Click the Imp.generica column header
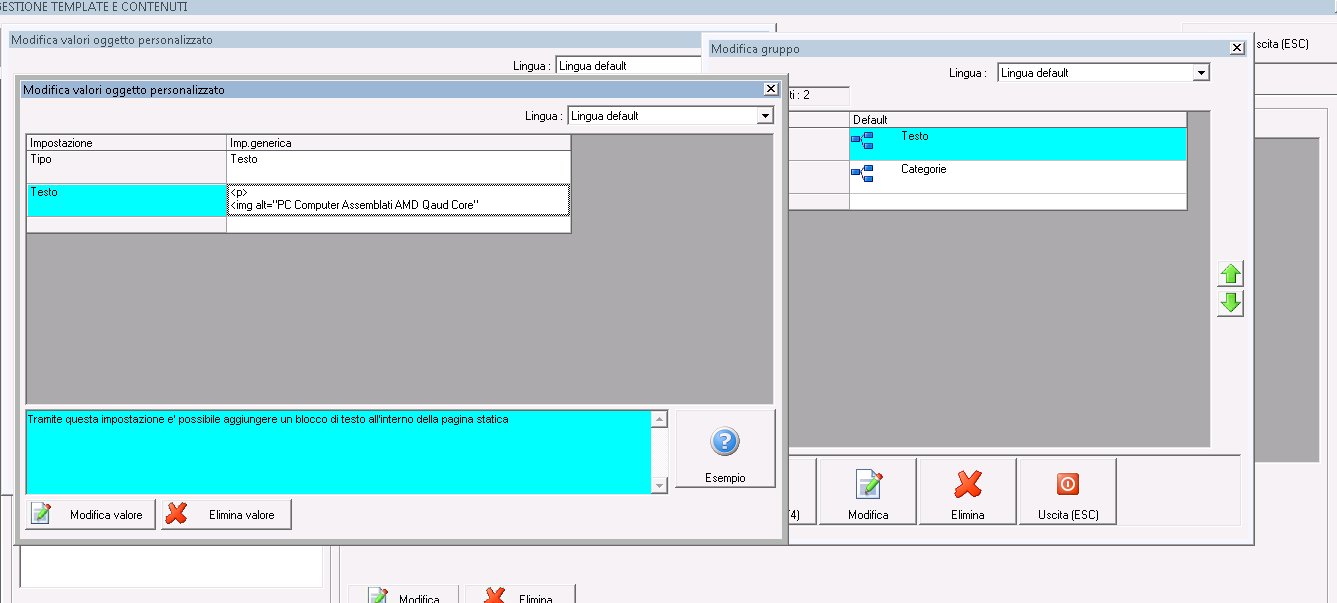This screenshot has height=603, width=1337. [399, 143]
